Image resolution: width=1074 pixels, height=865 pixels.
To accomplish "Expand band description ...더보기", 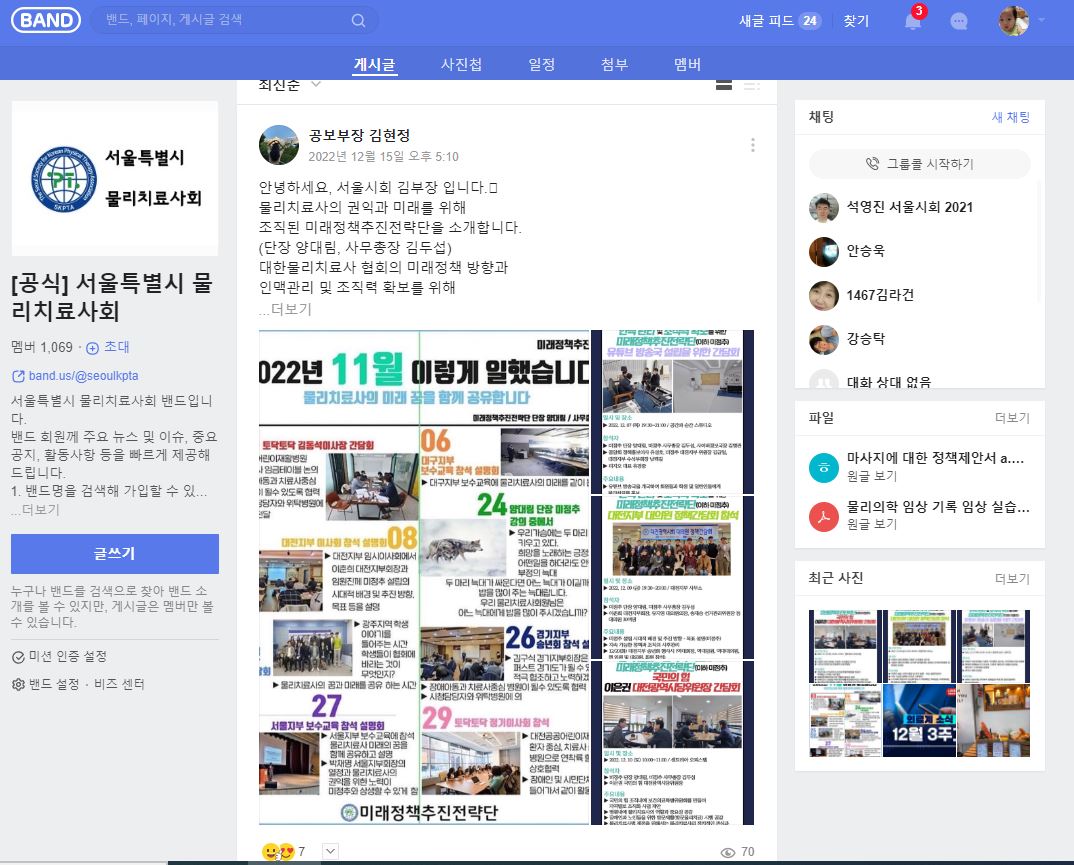I will 36,510.
